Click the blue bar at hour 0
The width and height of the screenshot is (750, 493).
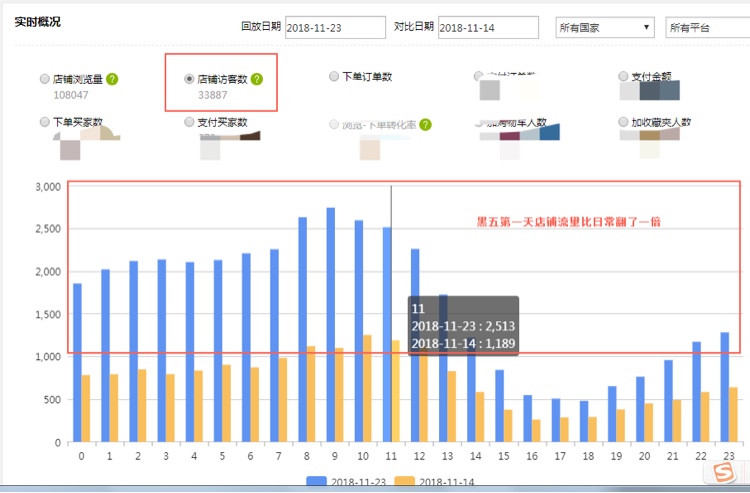77,362
